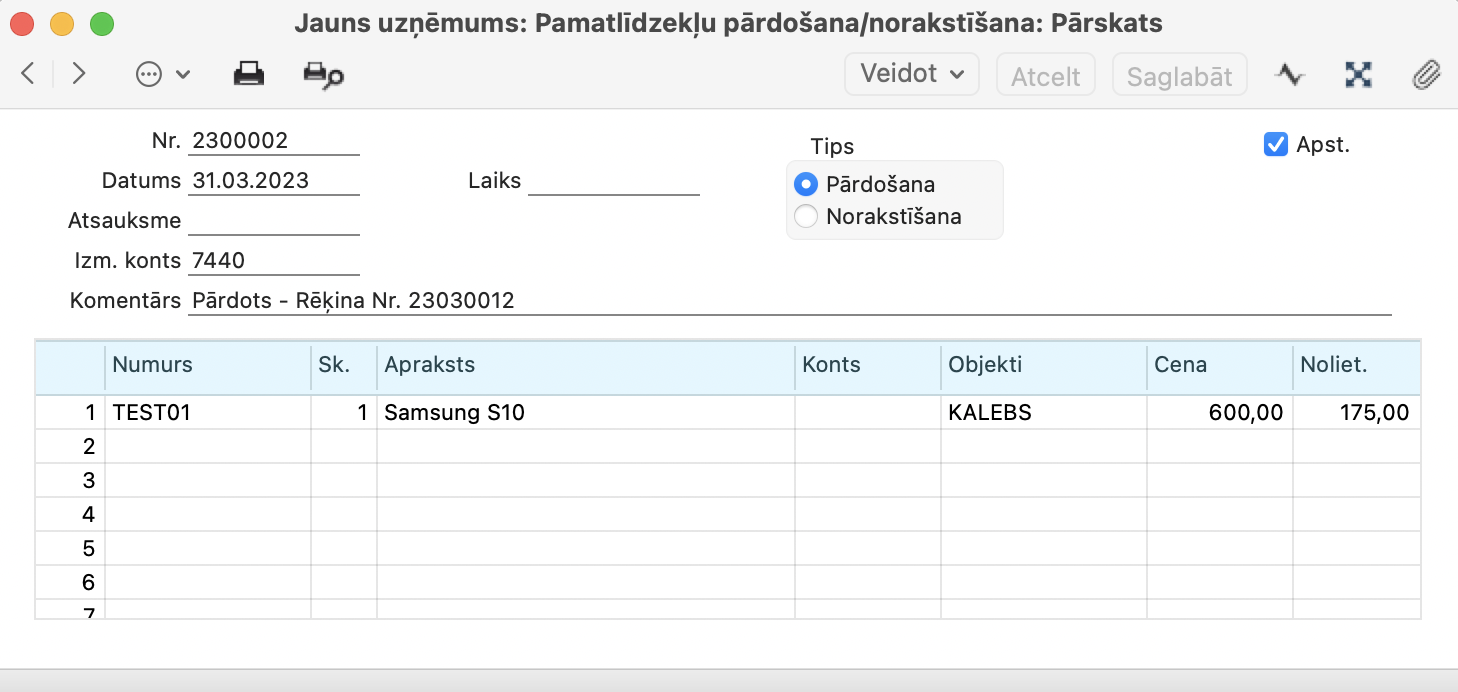Go to the previous record arrow

tap(28, 74)
